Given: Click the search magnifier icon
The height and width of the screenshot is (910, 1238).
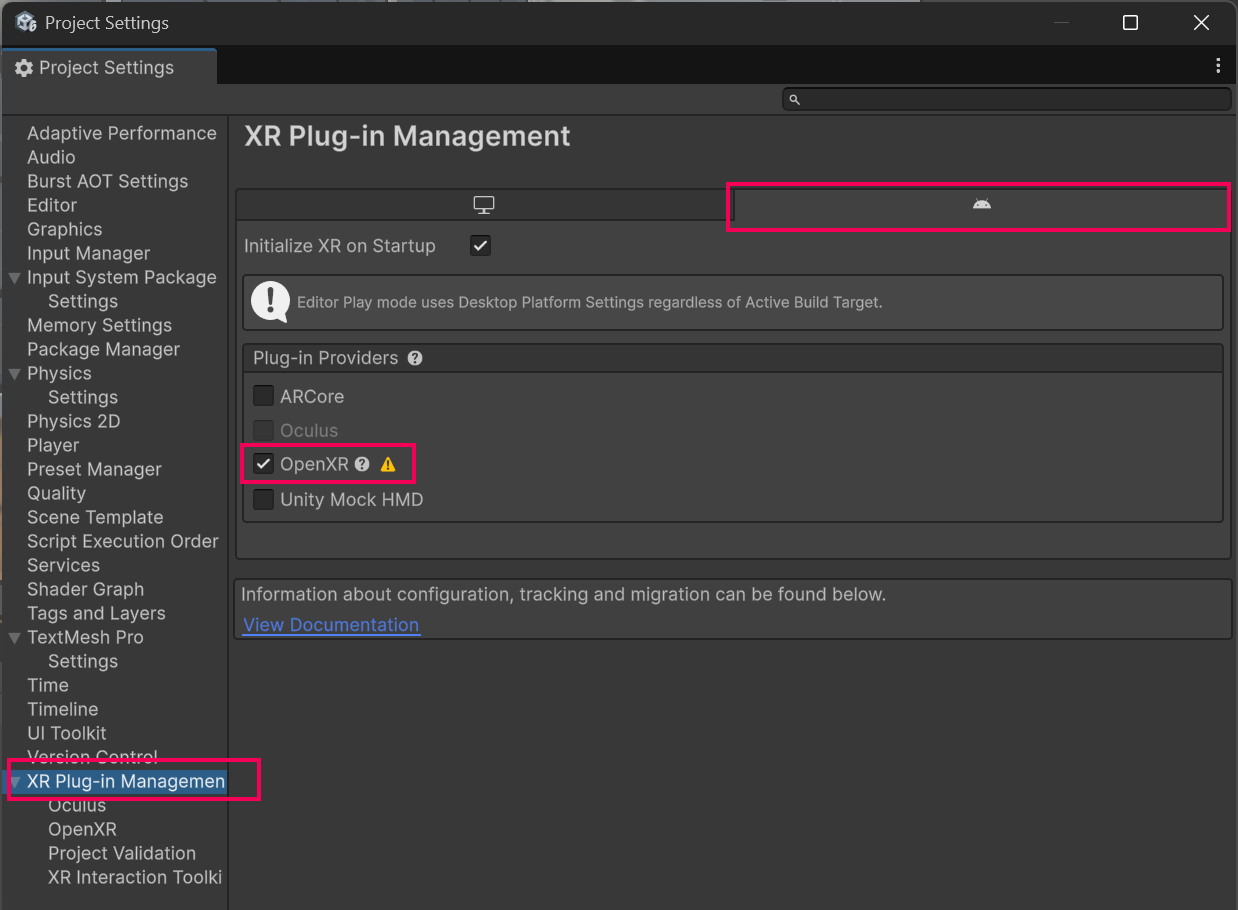Looking at the screenshot, I should pyautogui.click(x=795, y=99).
